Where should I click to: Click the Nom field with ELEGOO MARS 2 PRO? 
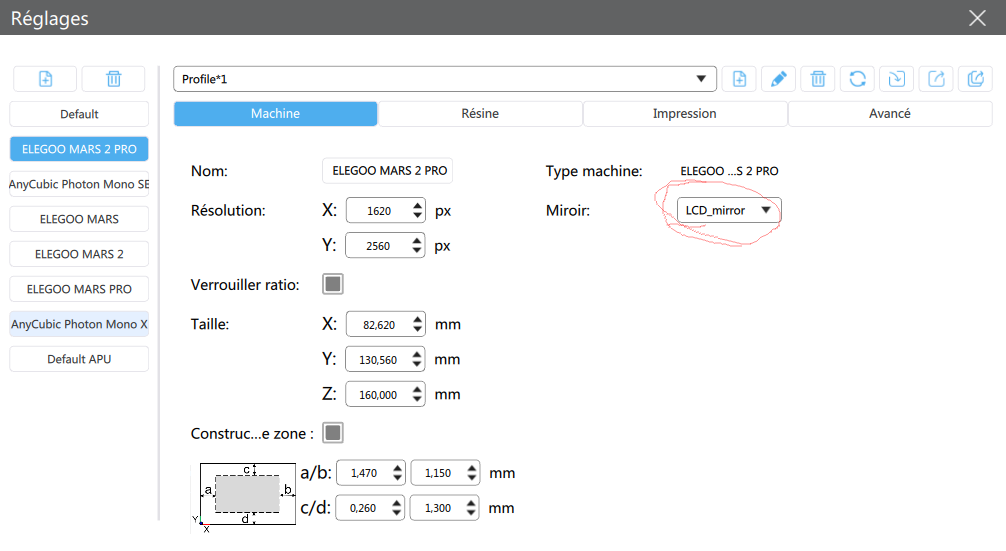(388, 171)
